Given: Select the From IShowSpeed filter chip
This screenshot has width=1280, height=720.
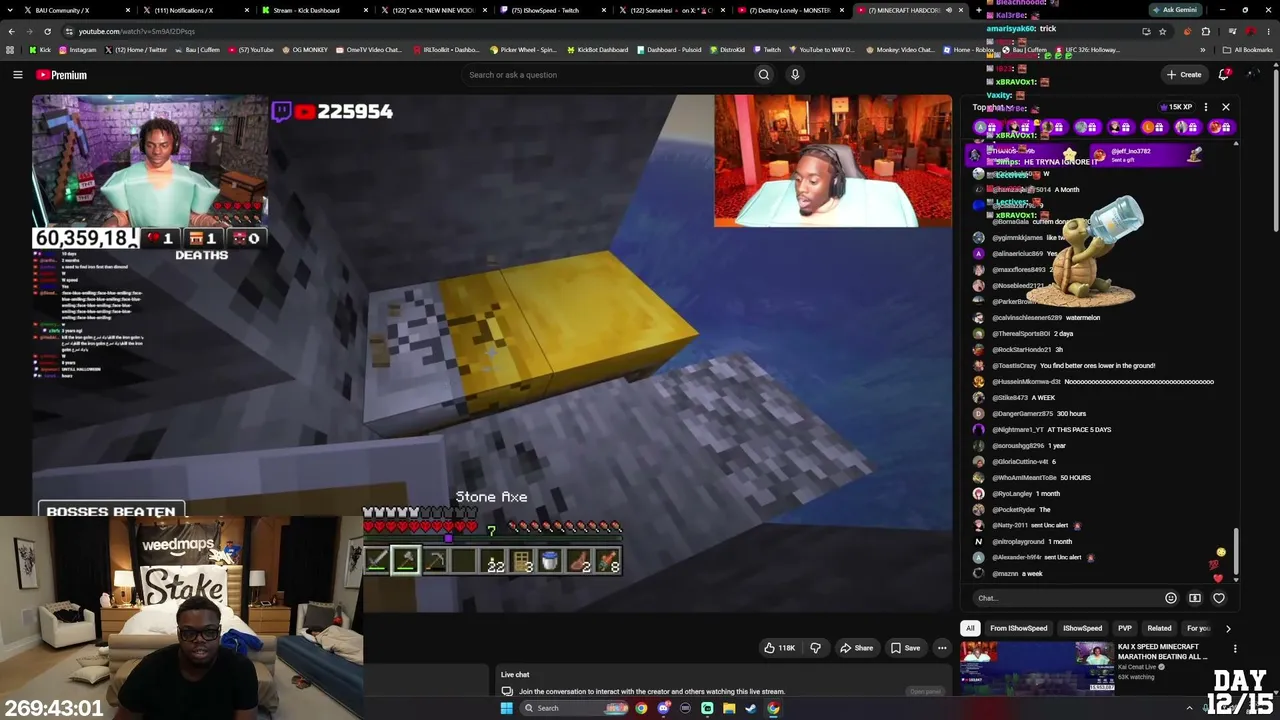Looking at the screenshot, I should pyautogui.click(x=1019, y=628).
